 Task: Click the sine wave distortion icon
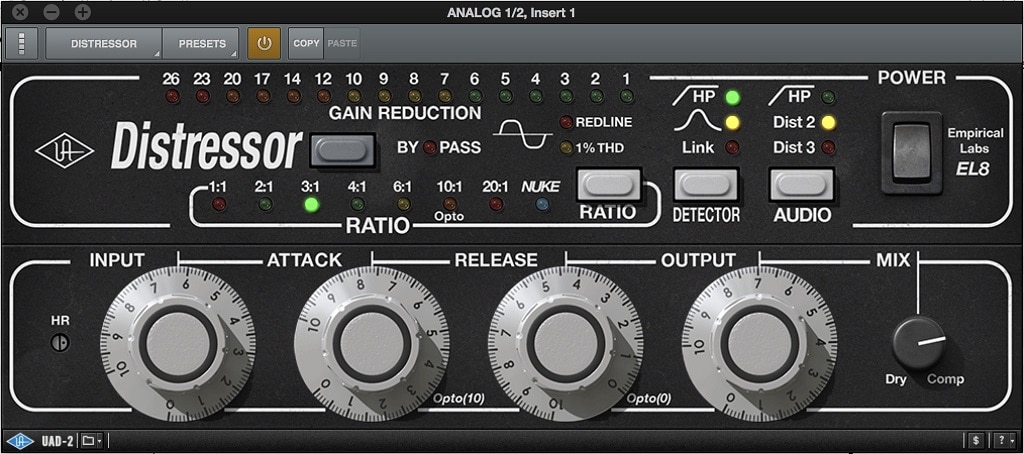click(x=522, y=133)
